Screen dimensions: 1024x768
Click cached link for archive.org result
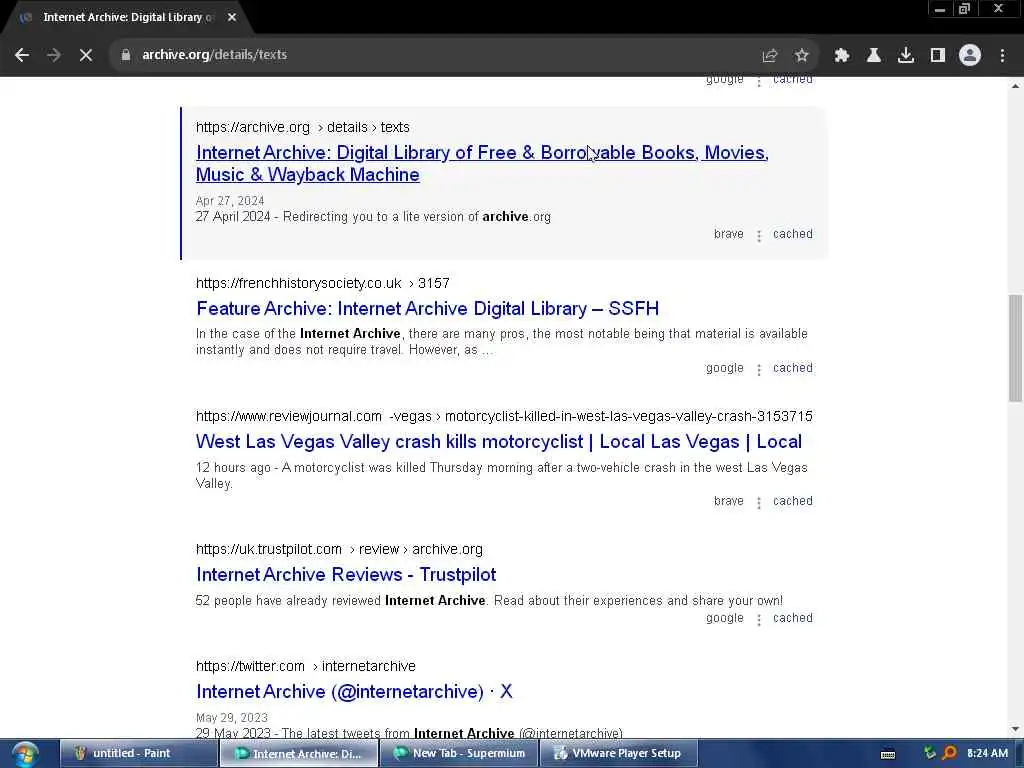pos(793,234)
